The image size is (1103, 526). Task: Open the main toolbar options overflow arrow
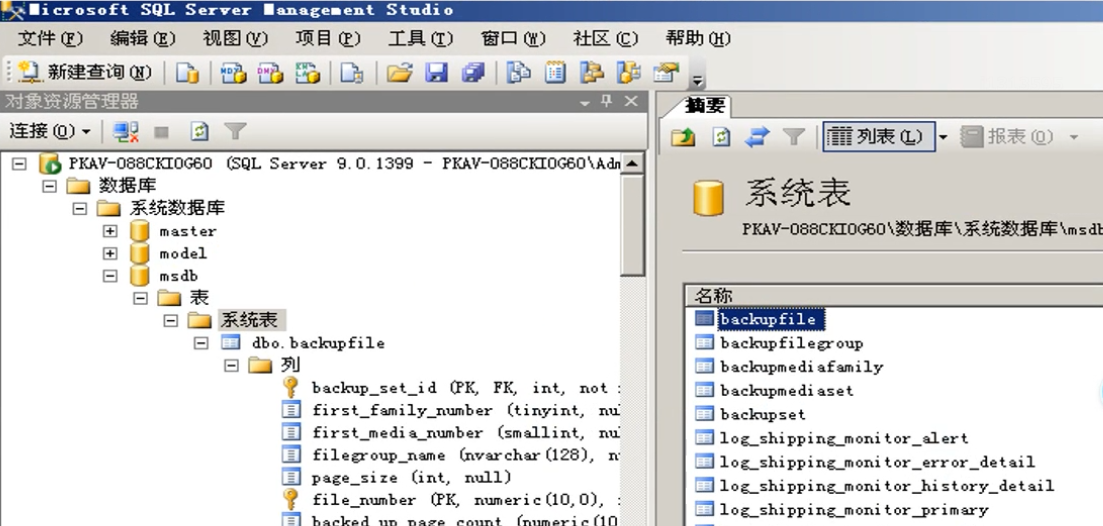pyautogui.click(x=697, y=79)
